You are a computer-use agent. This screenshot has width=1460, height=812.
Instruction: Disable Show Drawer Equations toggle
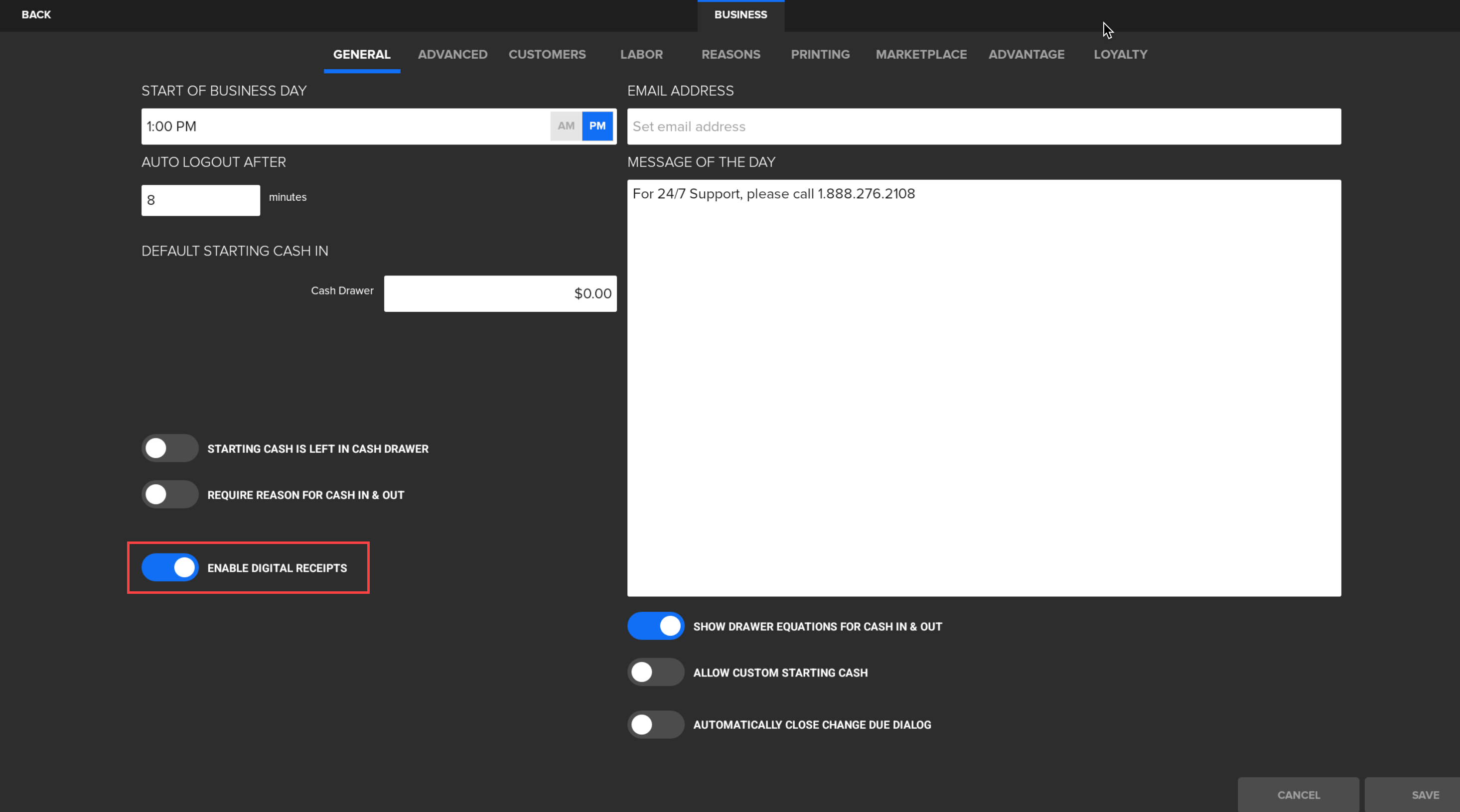point(655,626)
